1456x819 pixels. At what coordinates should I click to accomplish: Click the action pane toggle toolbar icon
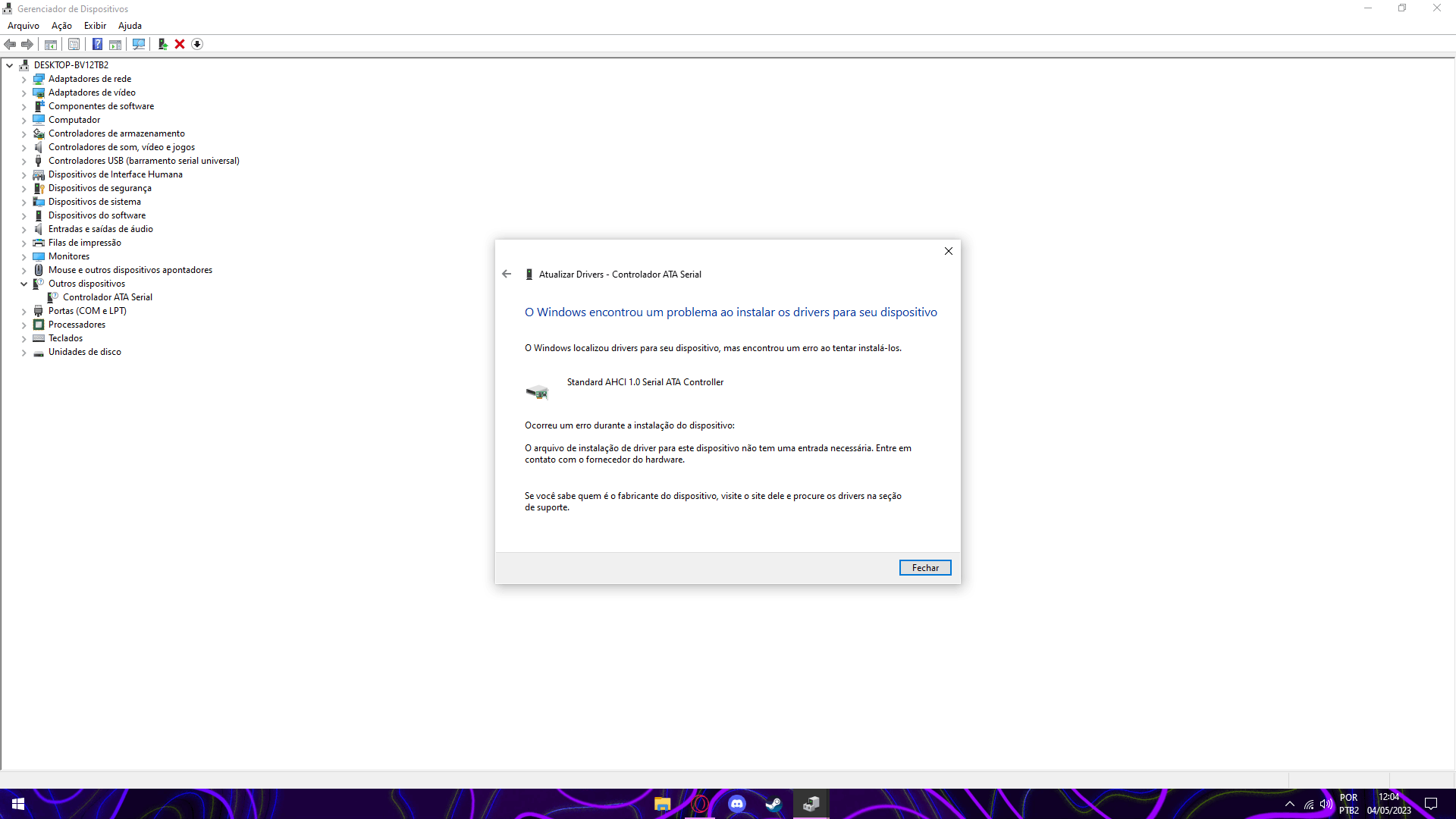115,44
